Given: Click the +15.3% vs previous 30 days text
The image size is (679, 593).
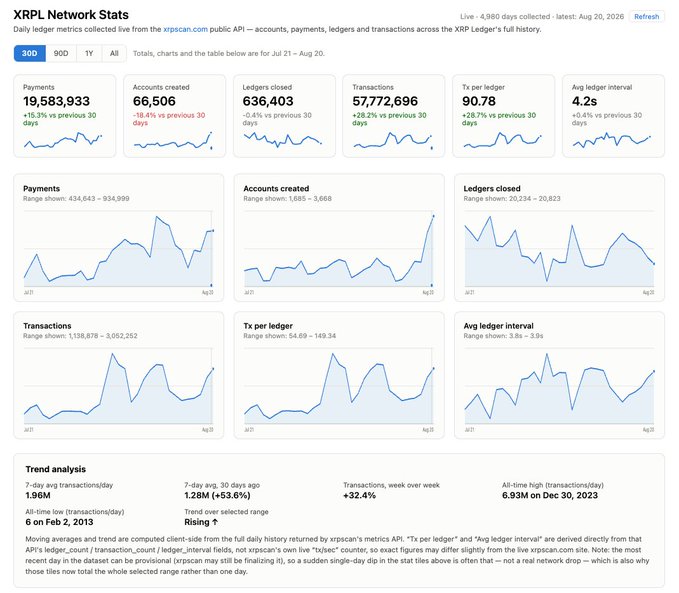Looking at the screenshot, I should pyautogui.click(x=60, y=119).
